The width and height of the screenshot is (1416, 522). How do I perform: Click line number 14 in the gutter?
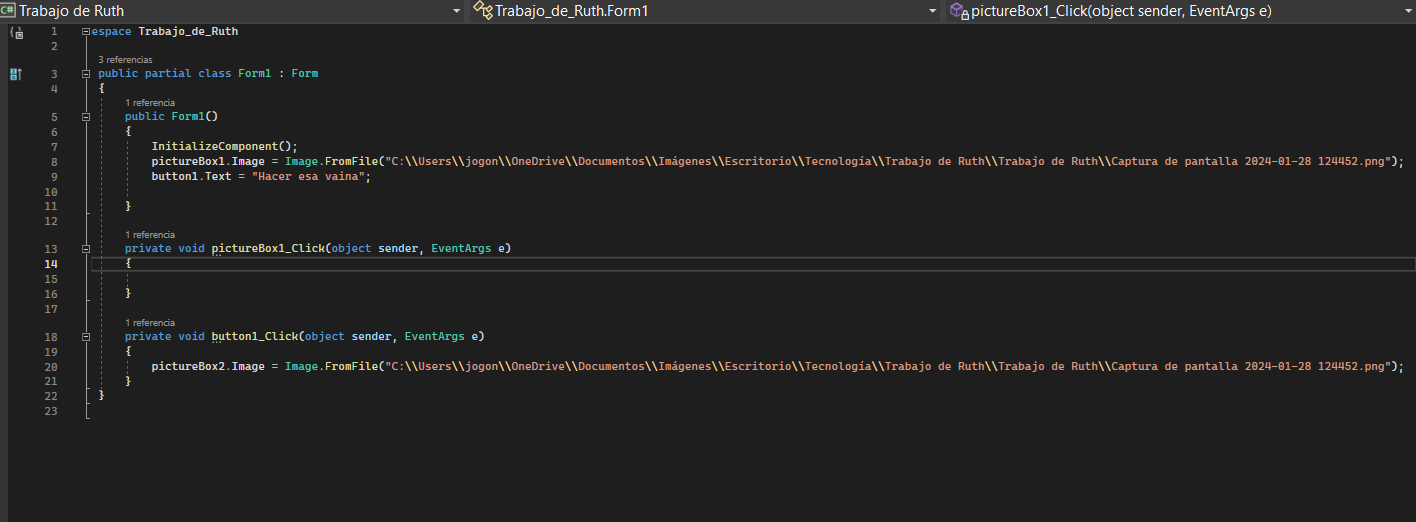coord(51,264)
